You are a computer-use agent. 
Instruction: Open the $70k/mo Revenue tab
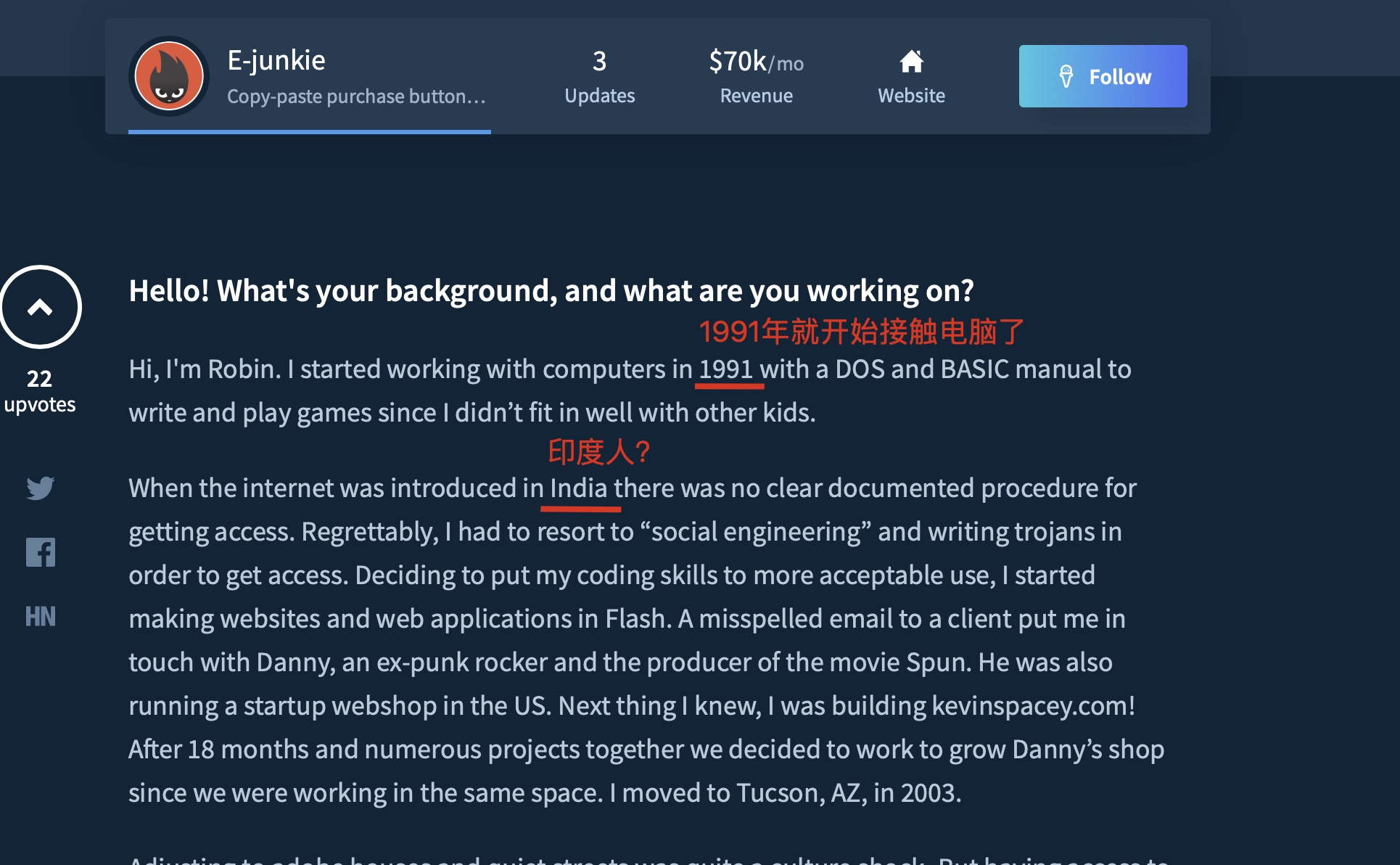pyautogui.click(x=756, y=76)
